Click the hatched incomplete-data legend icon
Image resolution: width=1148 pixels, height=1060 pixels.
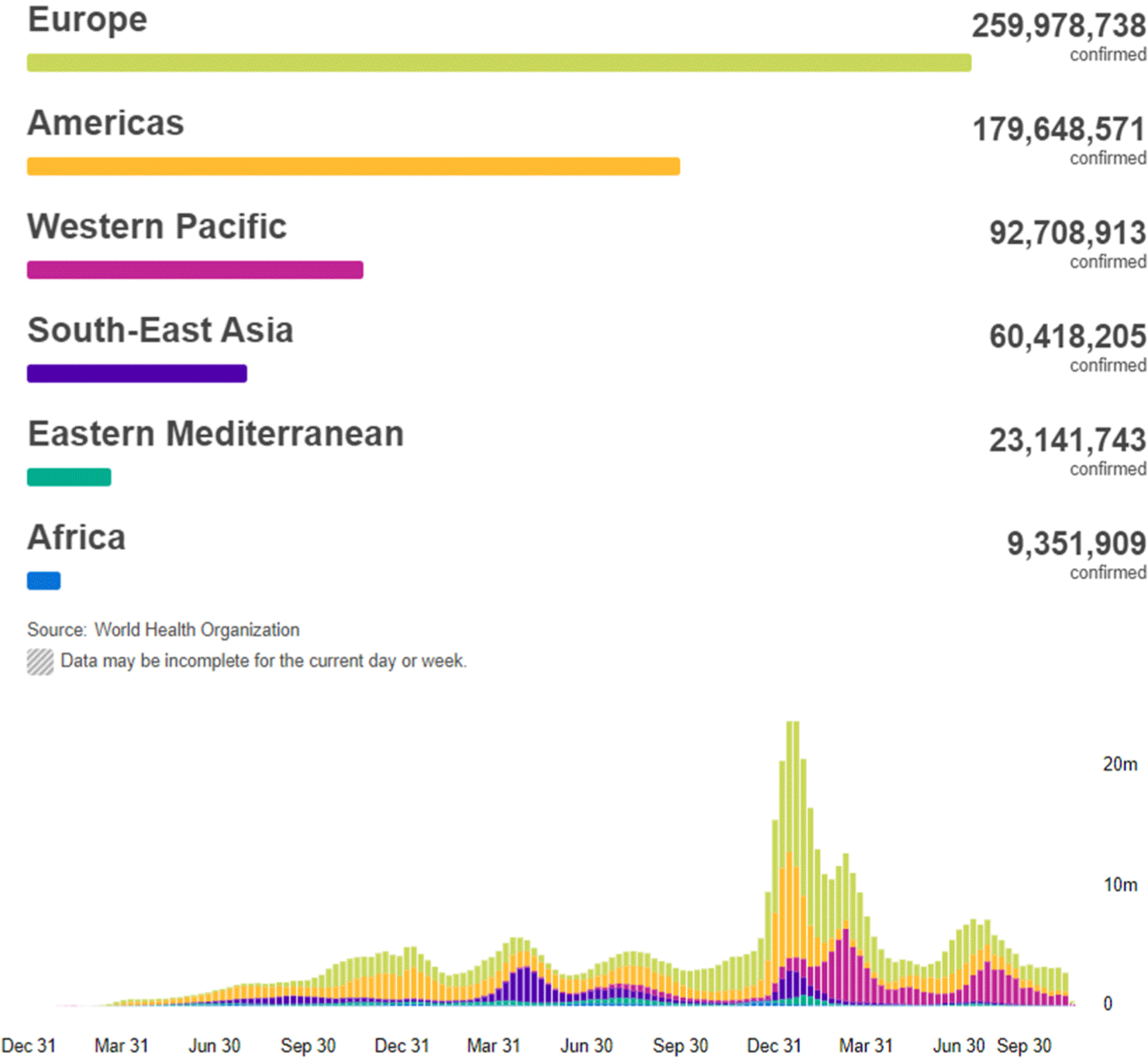(x=40, y=662)
